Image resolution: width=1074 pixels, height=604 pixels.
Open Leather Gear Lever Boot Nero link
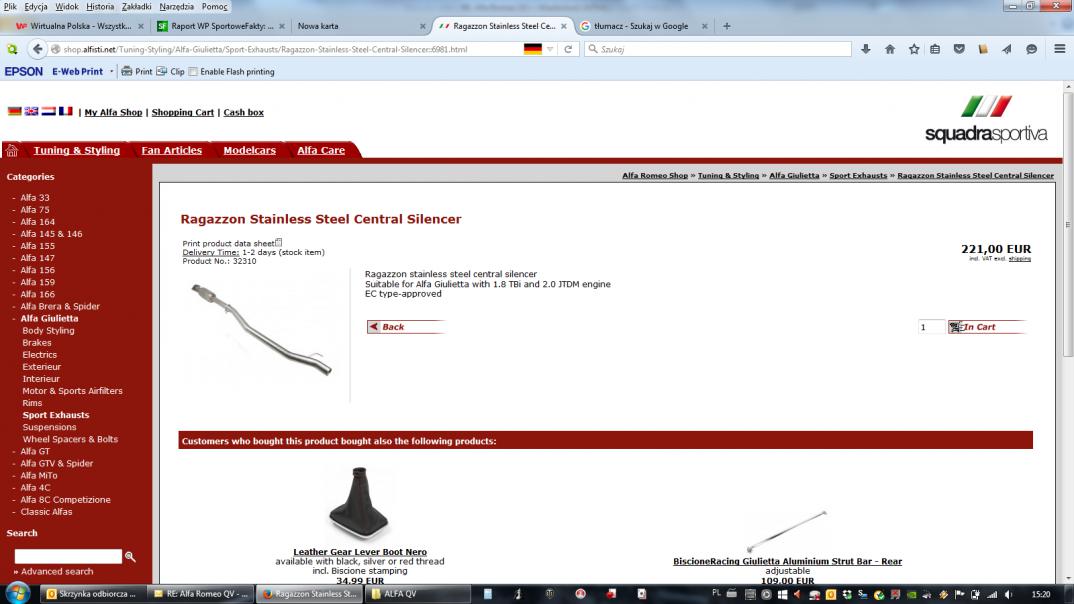click(x=360, y=552)
